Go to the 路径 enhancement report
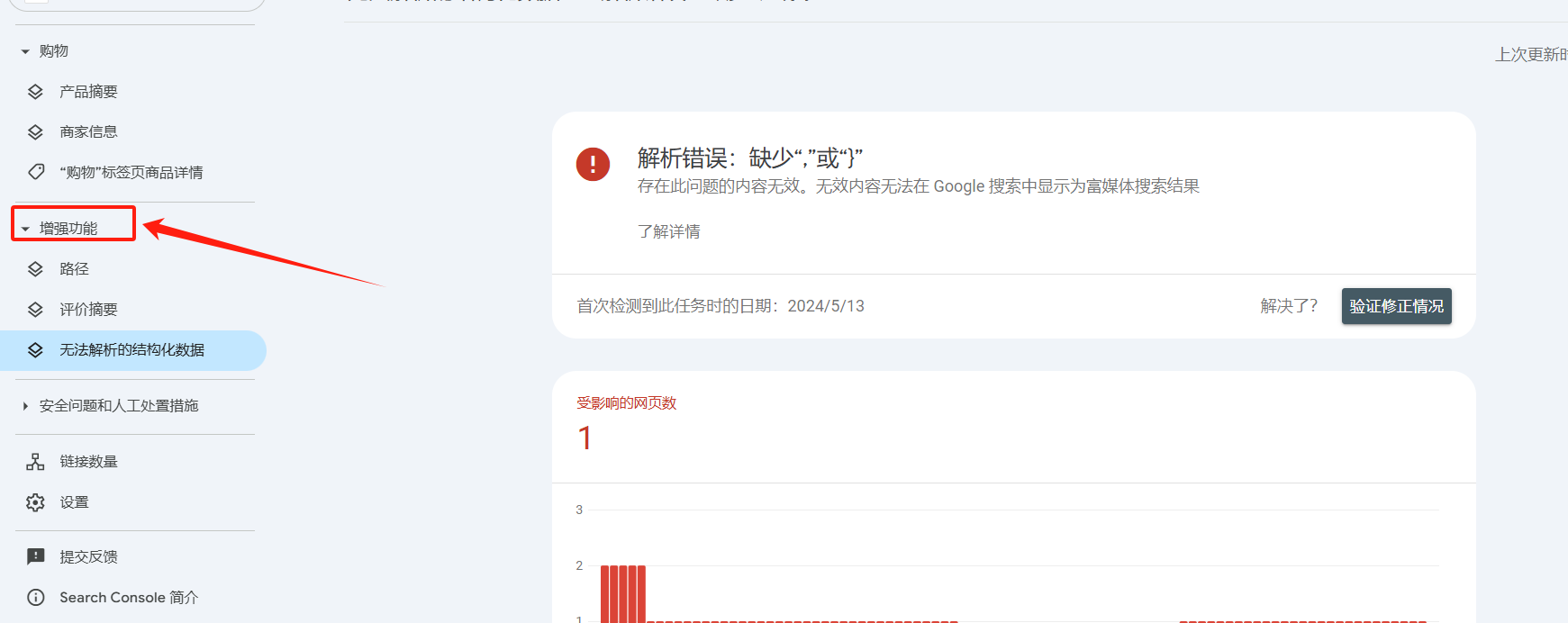 click(74, 269)
